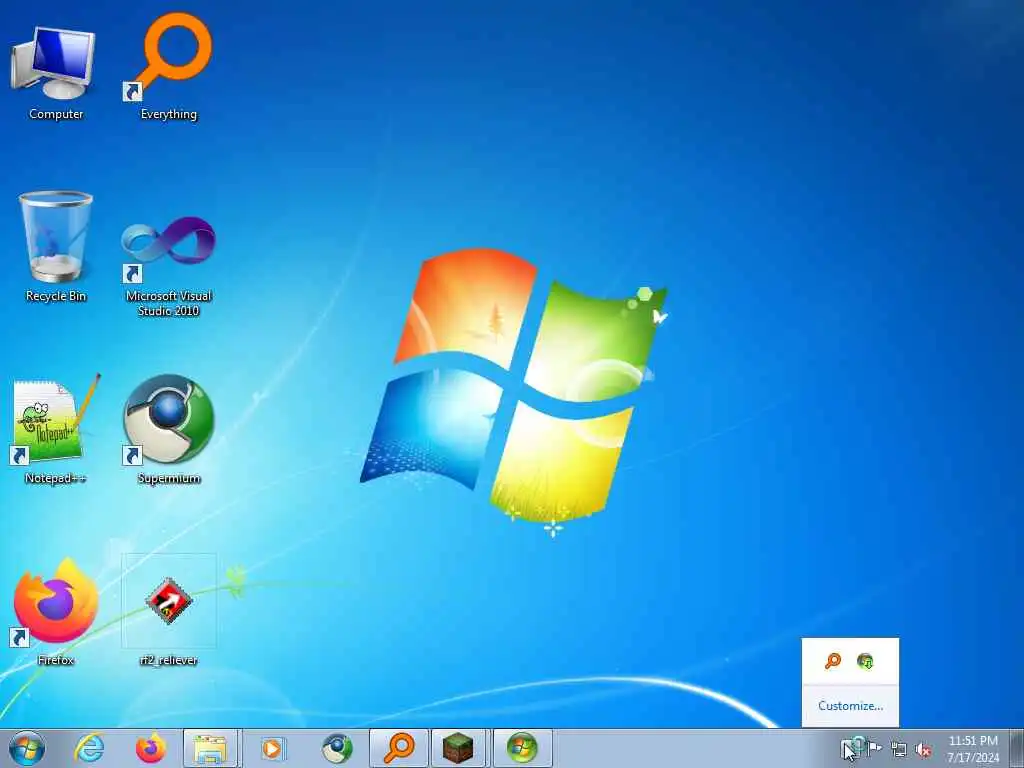Click the "Supermium" label text
This screenshot has height=768, width=1024.
(168, 479)
